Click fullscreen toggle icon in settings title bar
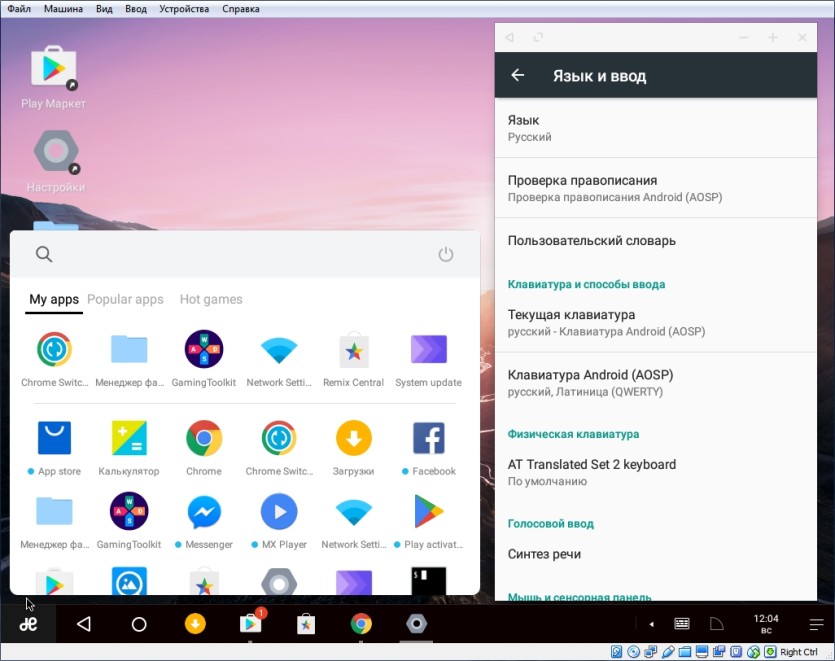The image size is (835, 661). click(x=538, y=37)
